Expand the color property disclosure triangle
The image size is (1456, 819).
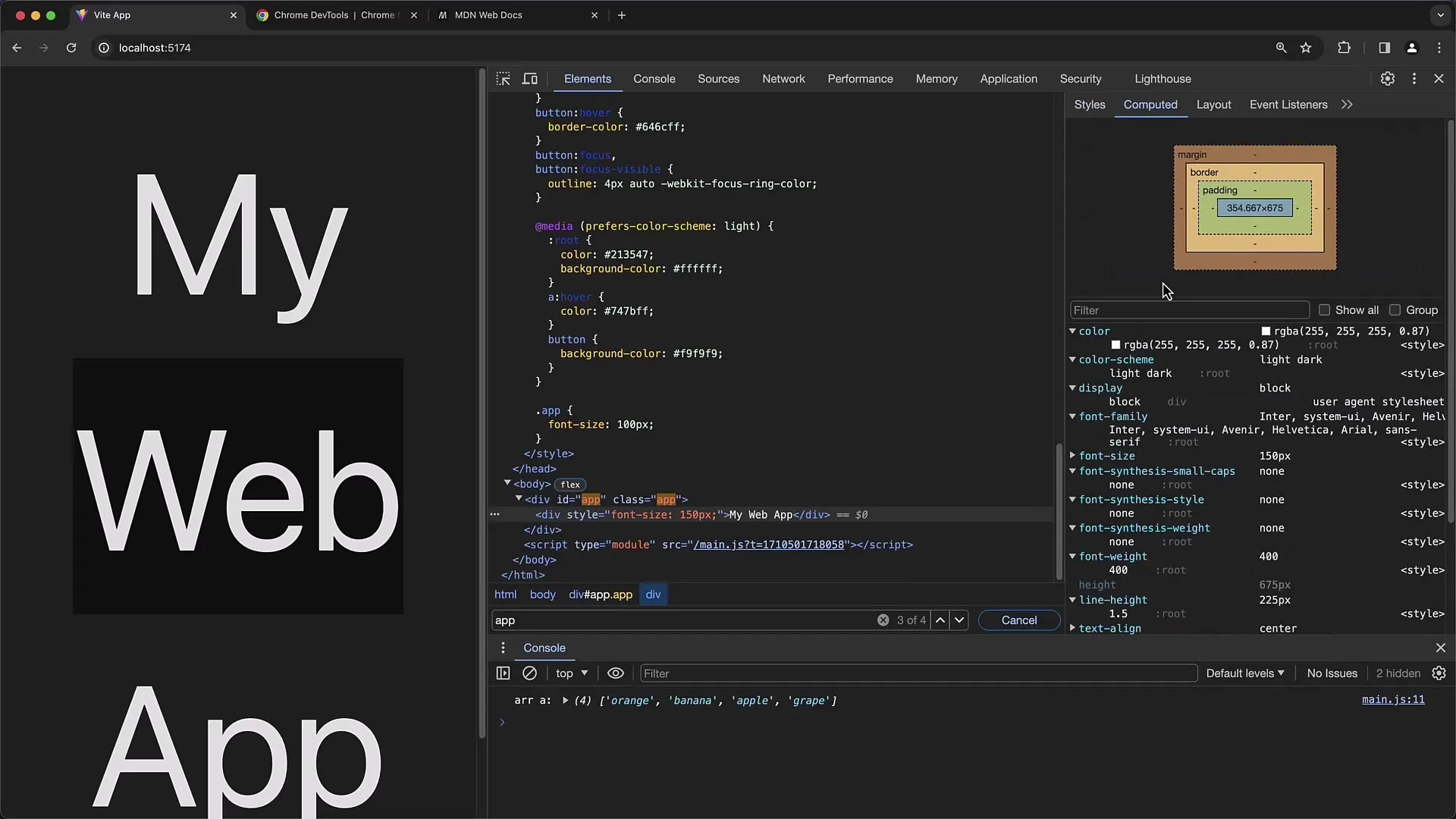[x=1072, y=331]
